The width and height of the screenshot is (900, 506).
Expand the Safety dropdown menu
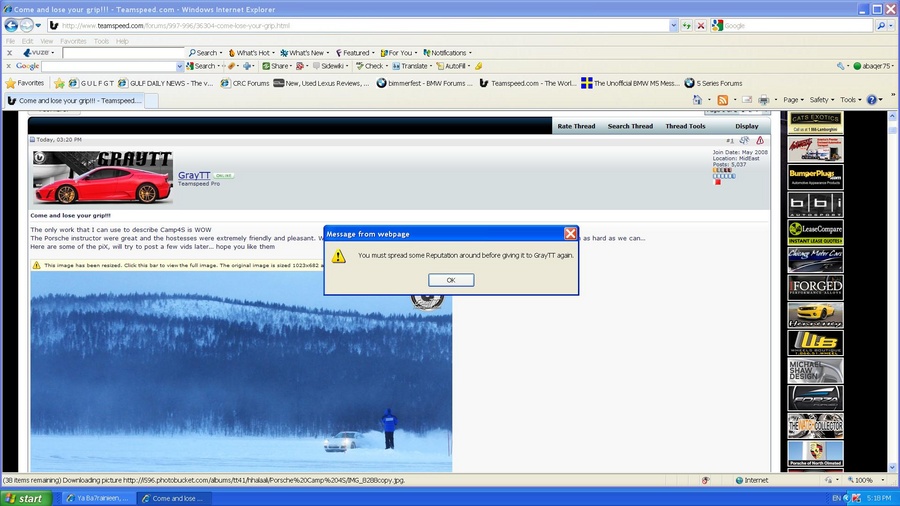coord(822,100)
